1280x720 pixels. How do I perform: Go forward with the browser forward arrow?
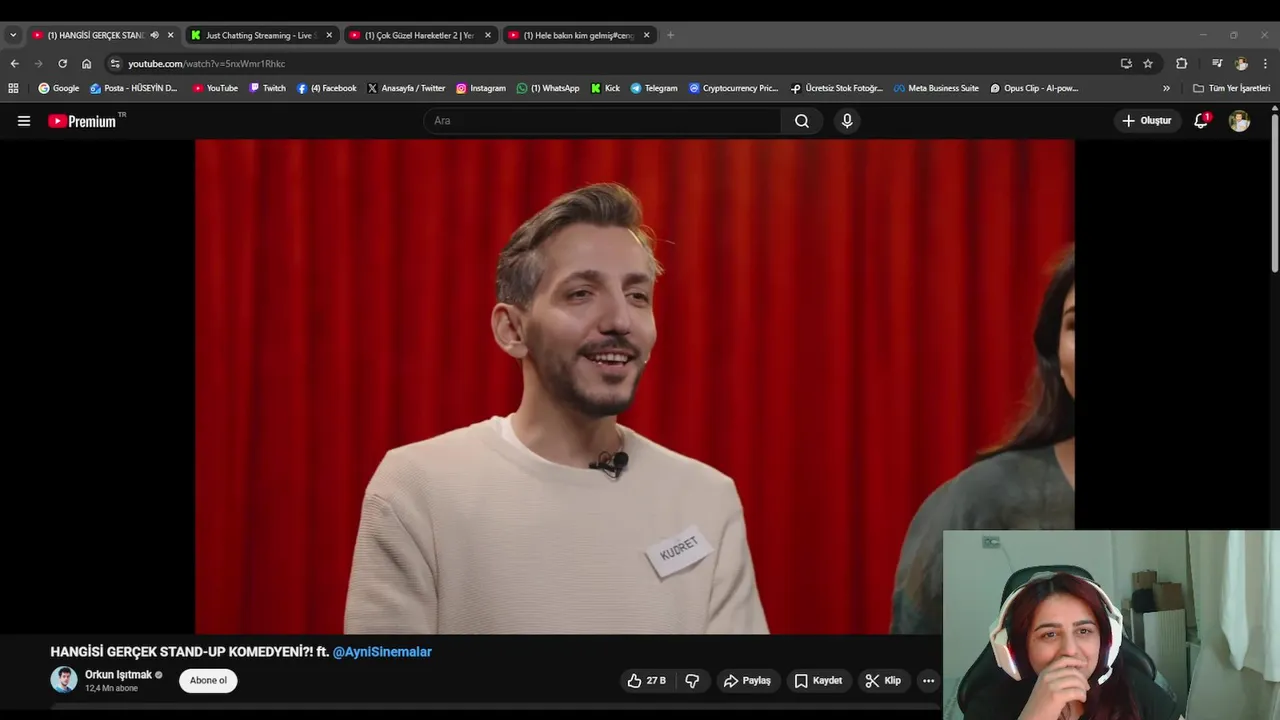point(39,63)
